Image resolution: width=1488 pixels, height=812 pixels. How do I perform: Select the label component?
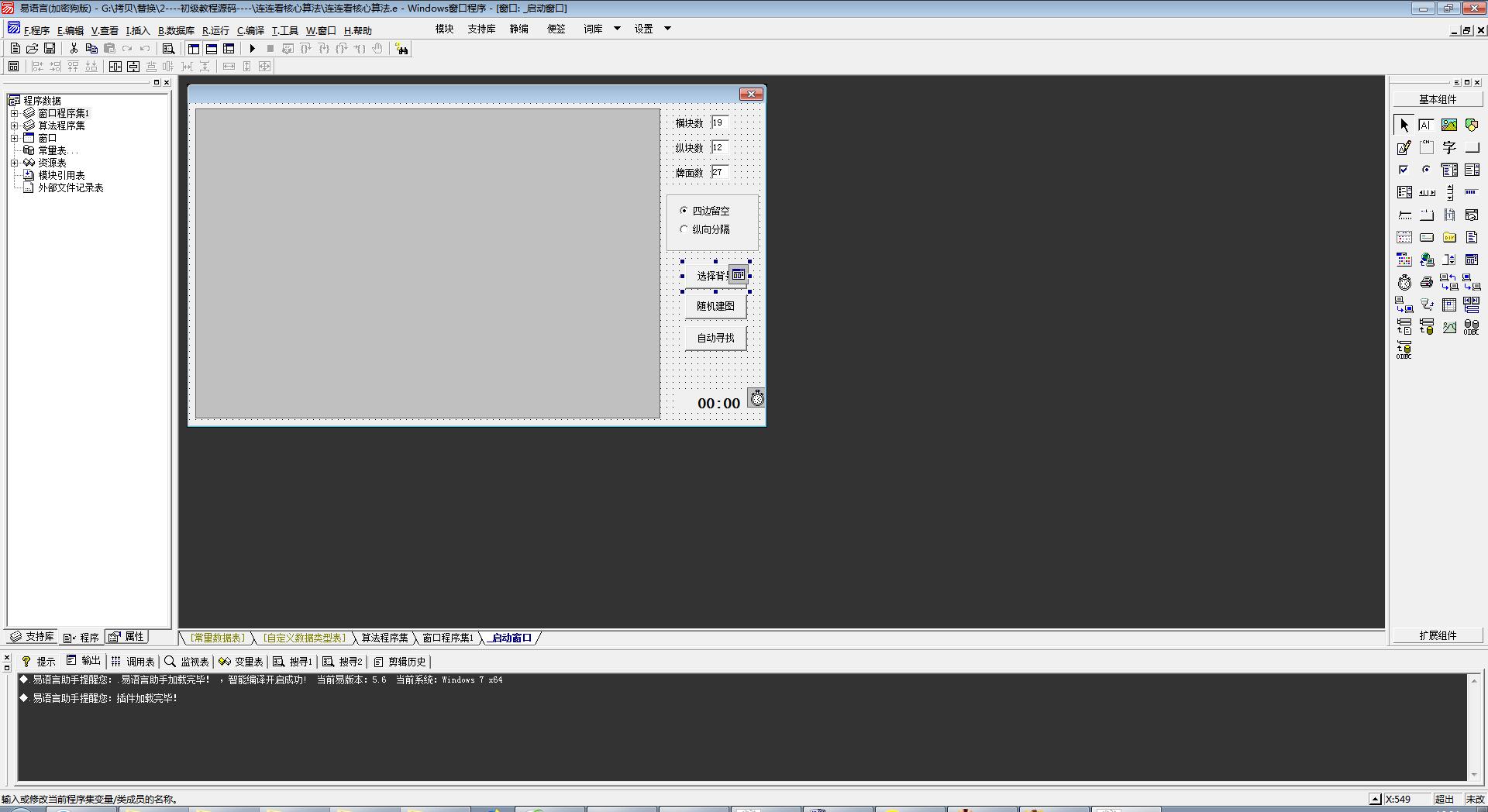[x=1449, y=147]
